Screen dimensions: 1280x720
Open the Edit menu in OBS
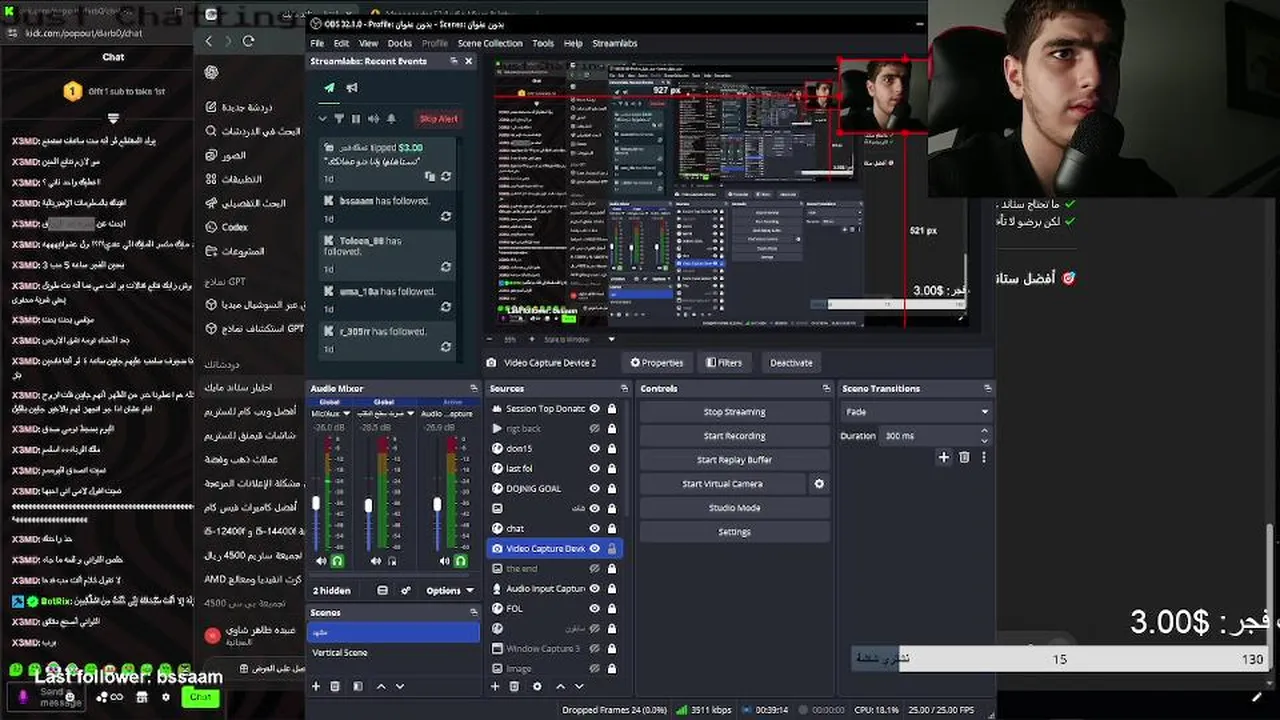pyautogui.click(x=341, y=44)
